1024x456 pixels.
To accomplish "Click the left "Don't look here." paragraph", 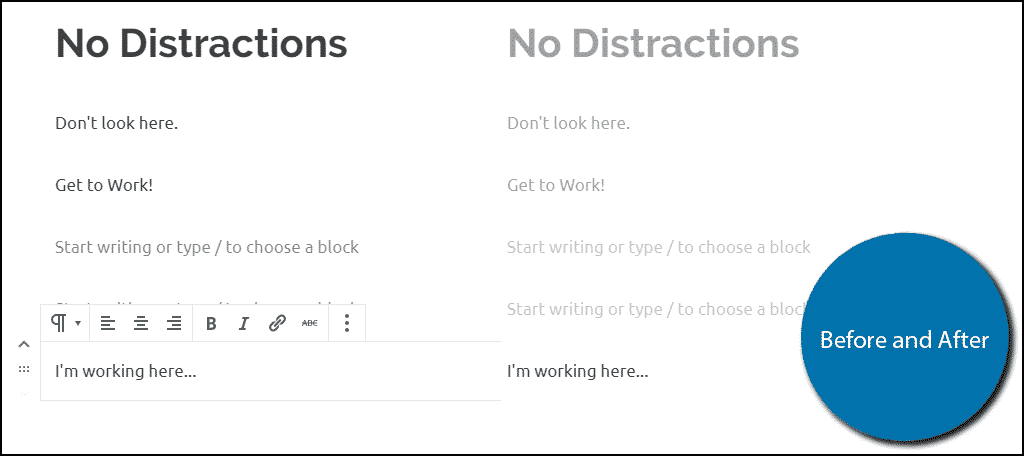I will pyautogui.click(x=116, y=123).
